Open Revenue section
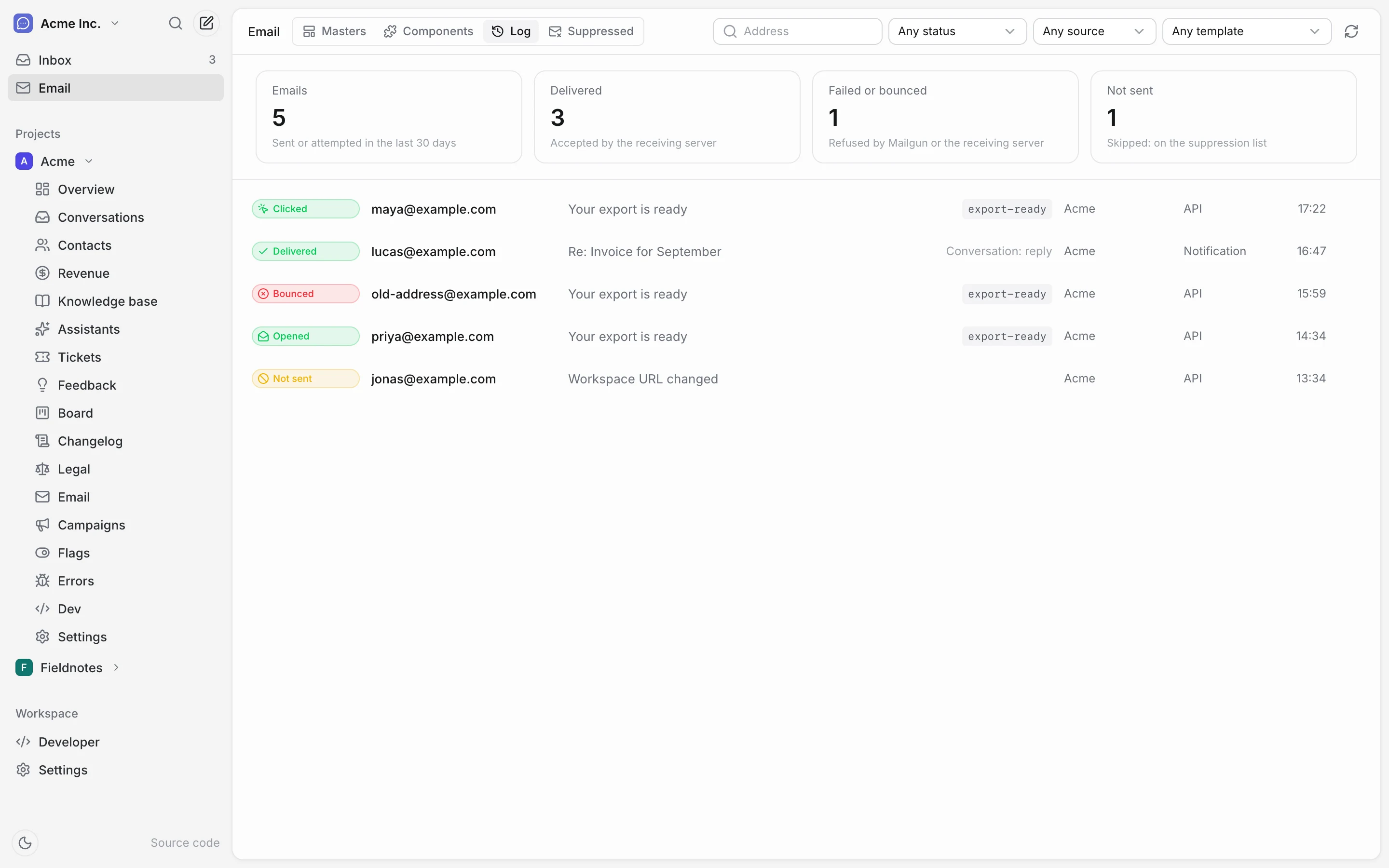1389x868 pixels. point(126,273)
